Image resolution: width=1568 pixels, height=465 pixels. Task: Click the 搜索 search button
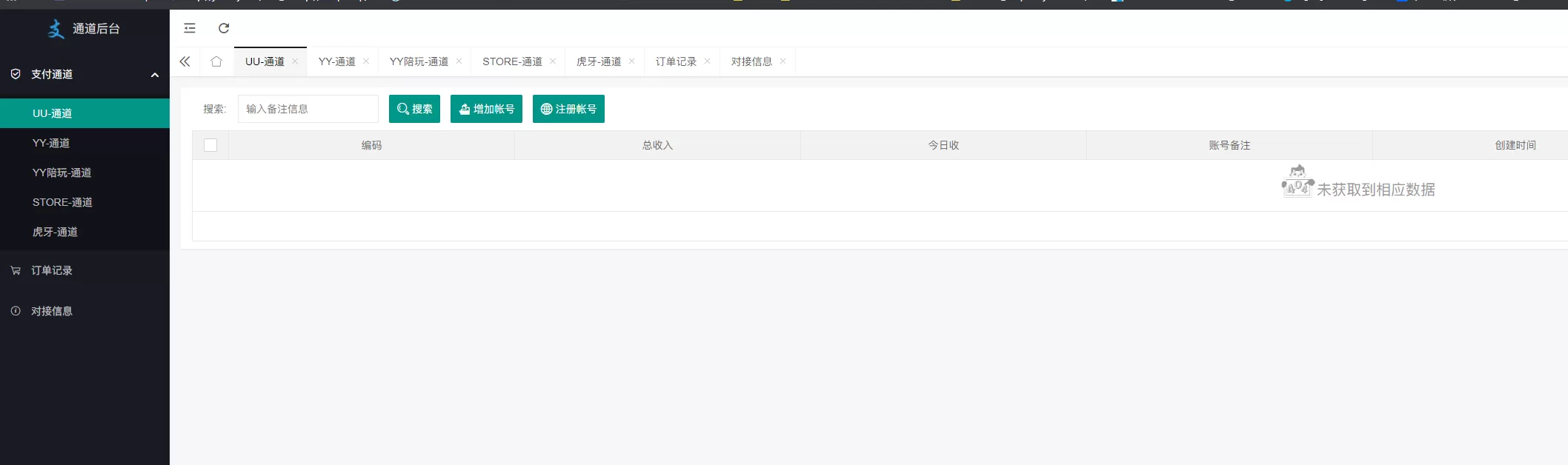click(x=414, y=109)
